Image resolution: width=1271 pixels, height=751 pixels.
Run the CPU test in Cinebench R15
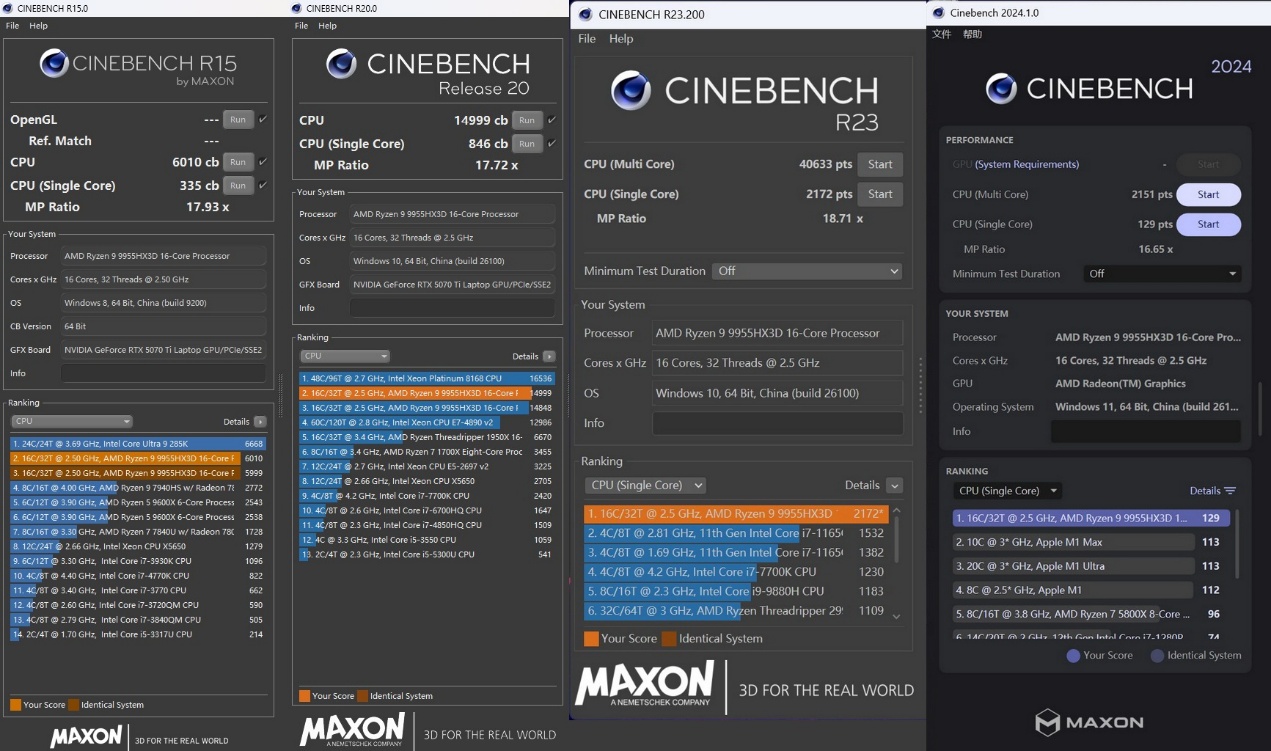coord(237,162)
